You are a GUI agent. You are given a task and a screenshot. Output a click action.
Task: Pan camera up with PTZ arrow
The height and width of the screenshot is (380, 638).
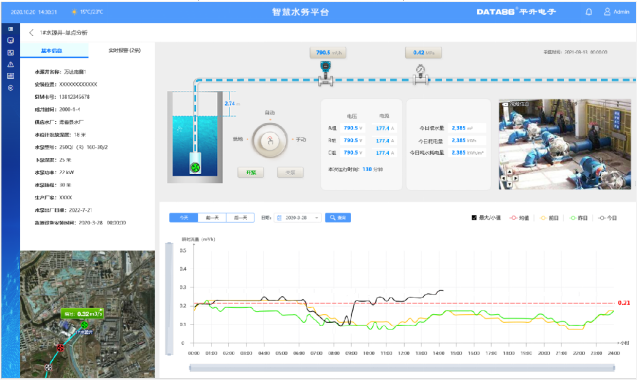[x=509, y=173]
